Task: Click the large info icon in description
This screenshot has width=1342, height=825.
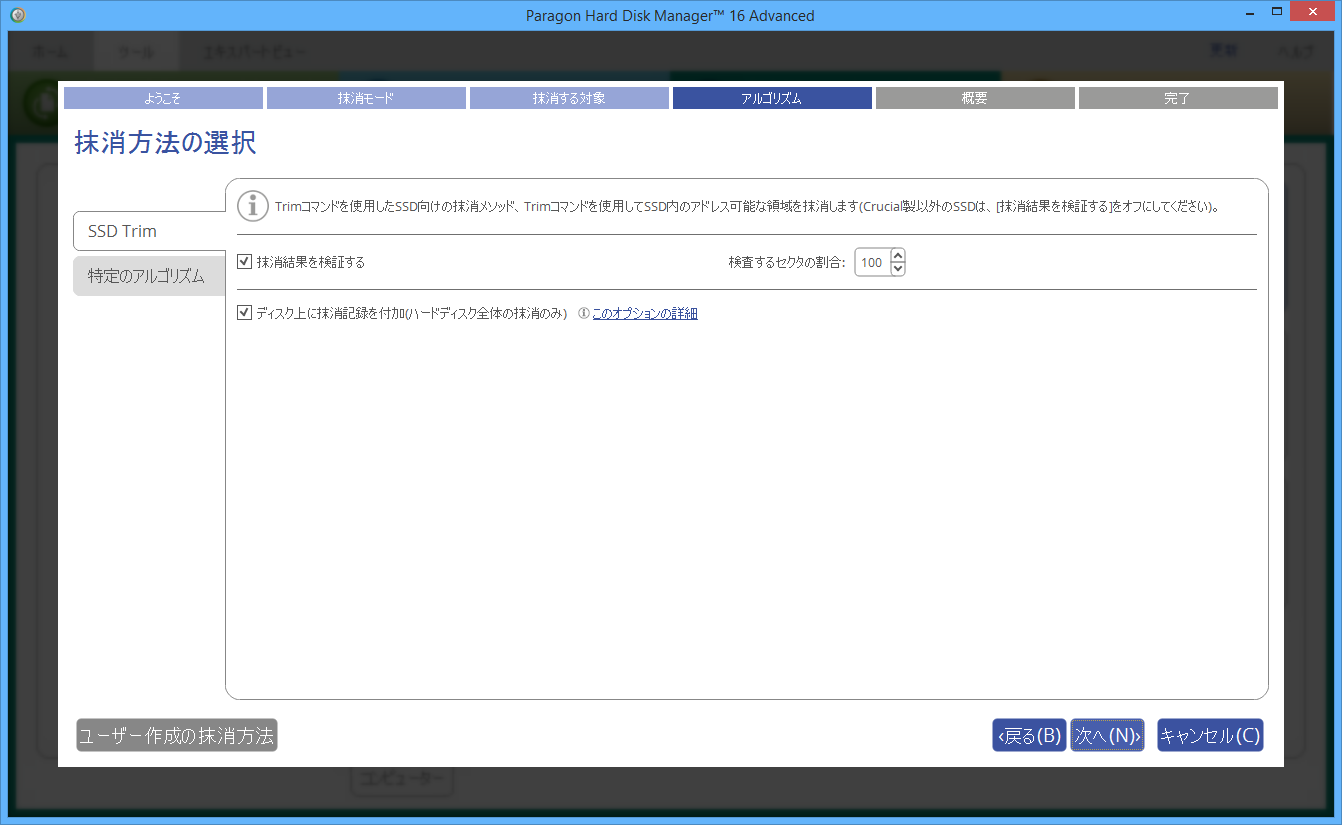Action: tap(252, 206)
